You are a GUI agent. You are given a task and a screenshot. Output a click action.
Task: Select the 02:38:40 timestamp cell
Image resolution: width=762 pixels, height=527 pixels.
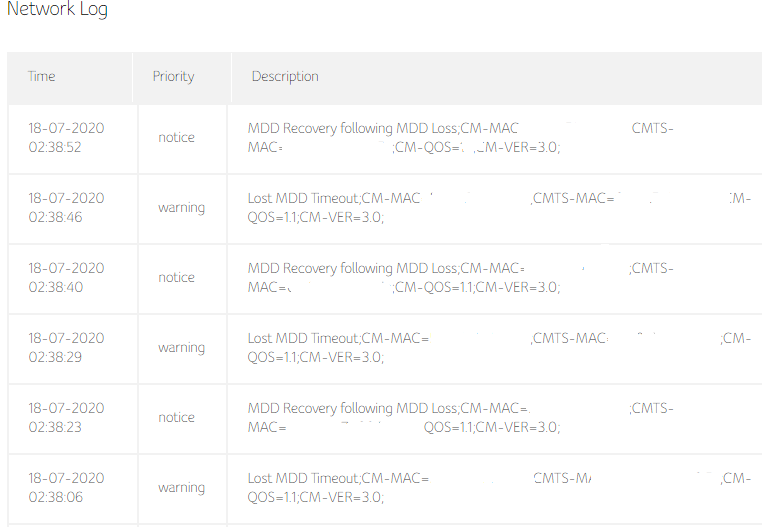pyautogui.click(x=66, y=278)
